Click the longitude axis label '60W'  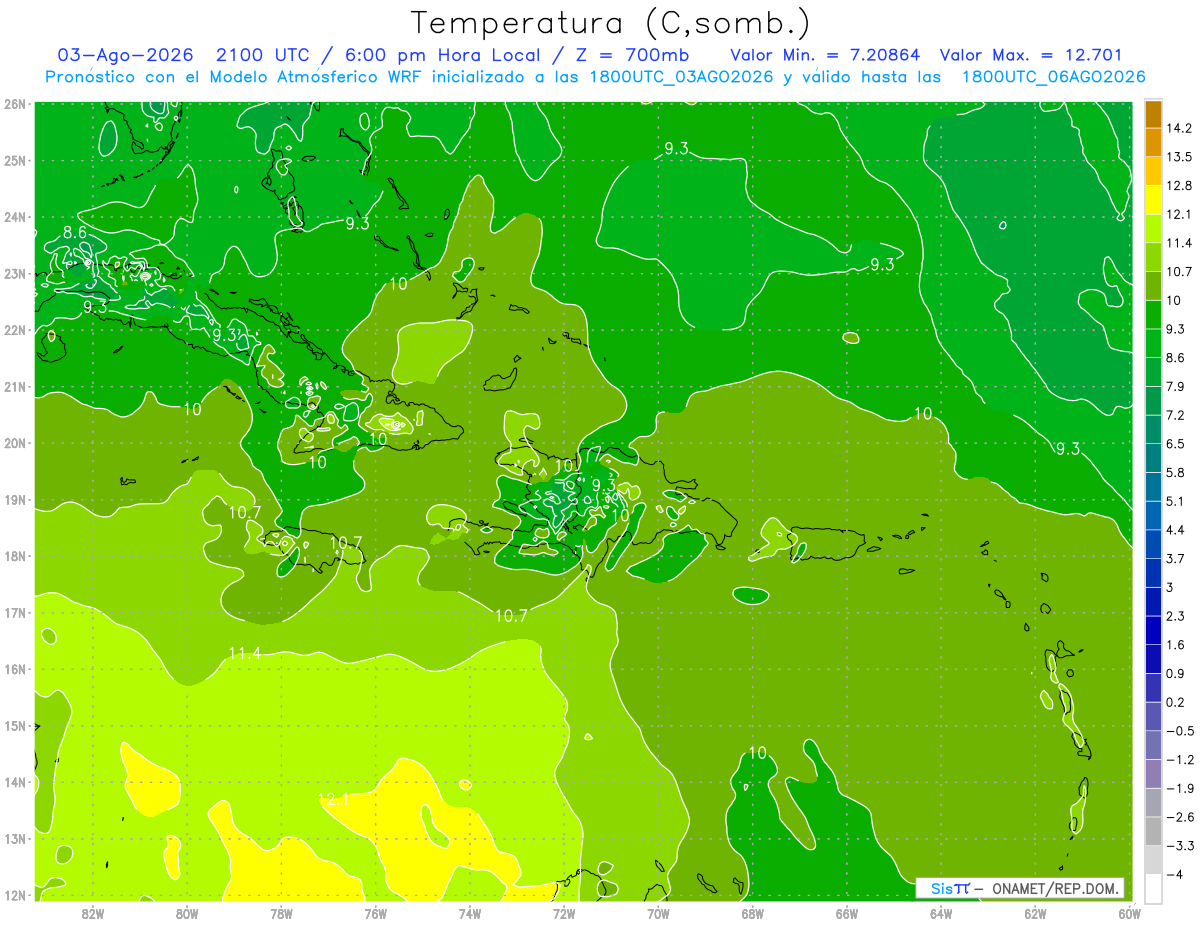pos(1129,912)
